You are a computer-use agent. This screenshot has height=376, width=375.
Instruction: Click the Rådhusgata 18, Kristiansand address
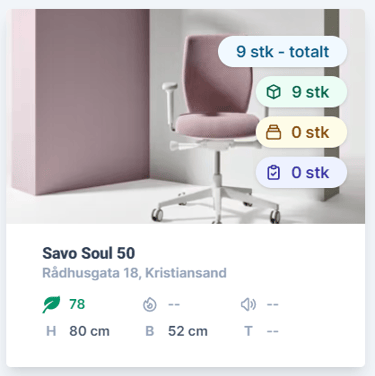[x=134, y=273]
